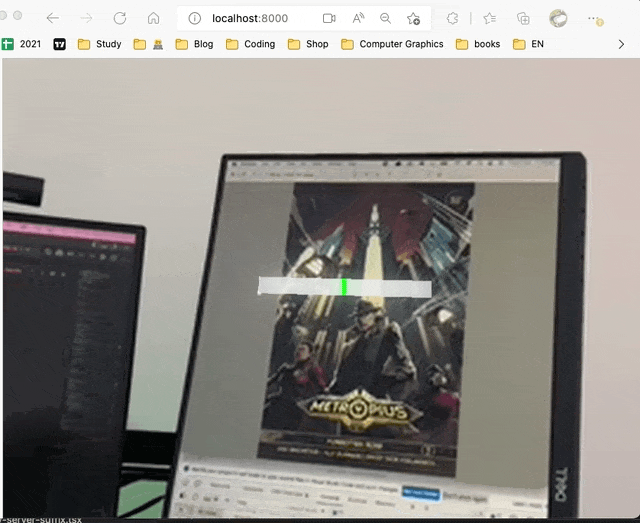
Task: Click the green marker on the progress bar
Action: point(344,287)
